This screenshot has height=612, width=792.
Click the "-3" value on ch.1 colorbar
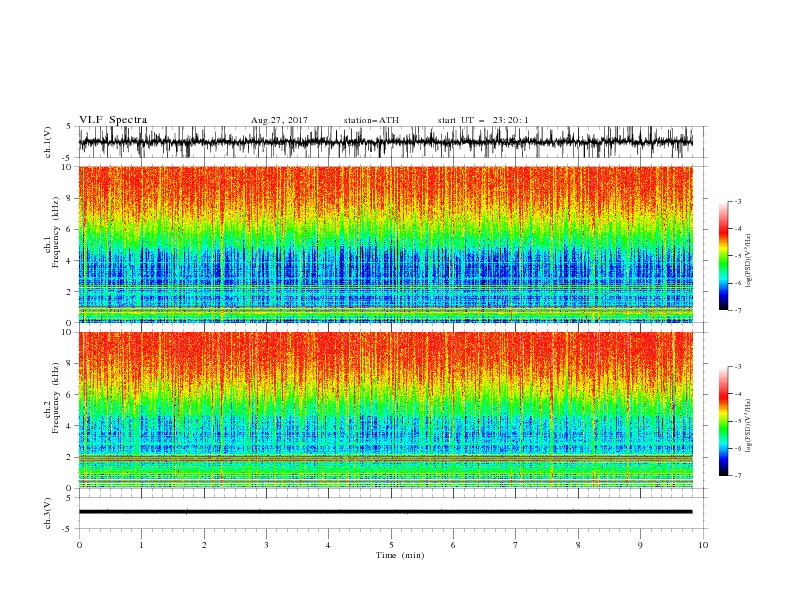pyautogui.click(x=738, y=201)
